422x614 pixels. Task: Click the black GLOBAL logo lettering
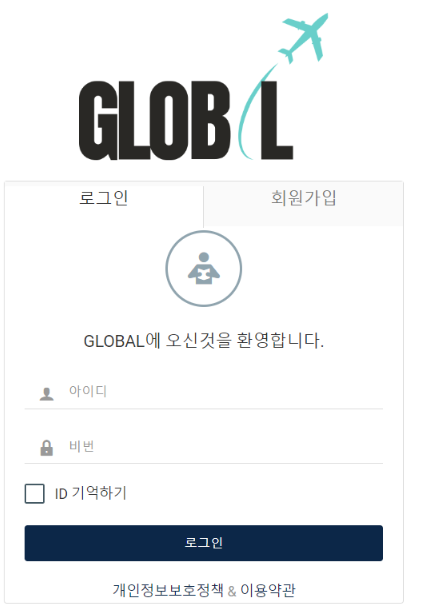coord(186,120)
